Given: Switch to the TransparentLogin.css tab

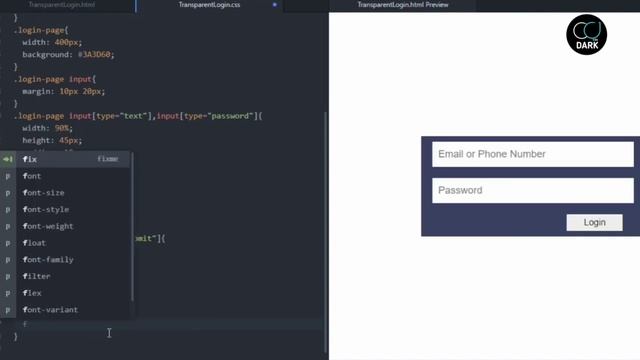Looking at the screenshot, I should pyautogui.click(x=209, y=5).
